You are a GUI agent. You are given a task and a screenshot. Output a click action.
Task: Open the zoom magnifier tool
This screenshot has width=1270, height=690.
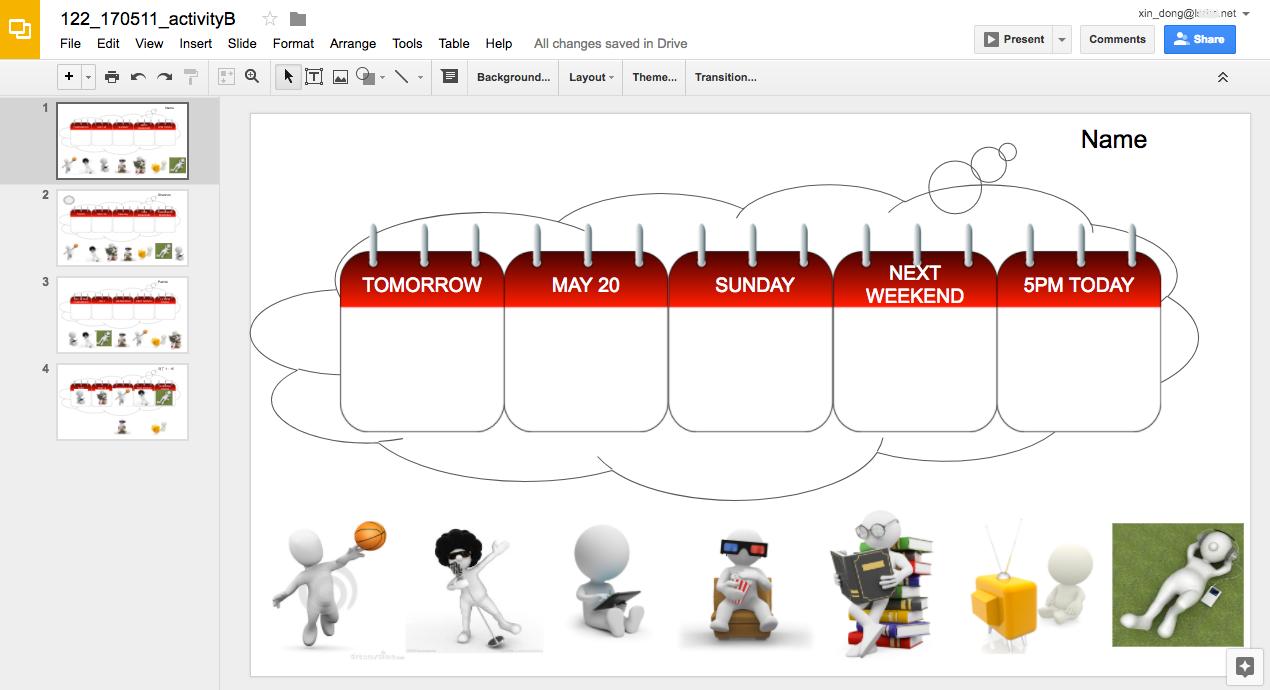[x=252, y=77]
